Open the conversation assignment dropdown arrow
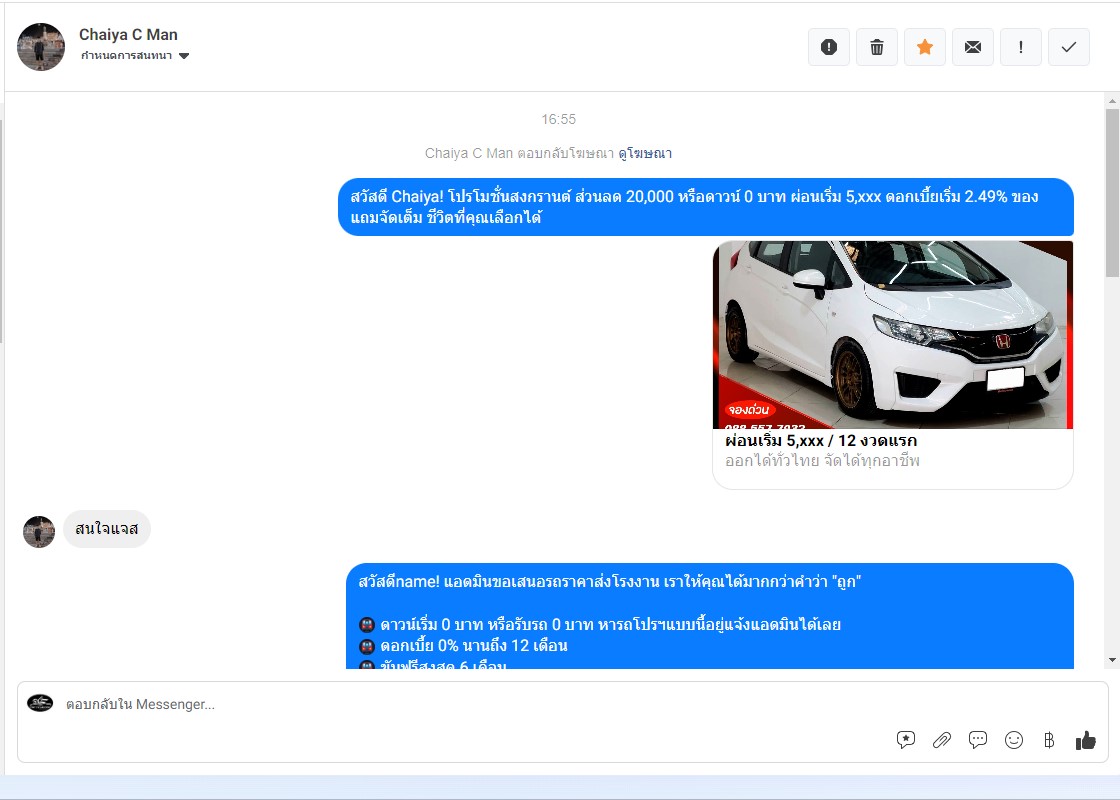Image resolution: width=1120 pixels, height=800 pixels. [x=184, y=56]
